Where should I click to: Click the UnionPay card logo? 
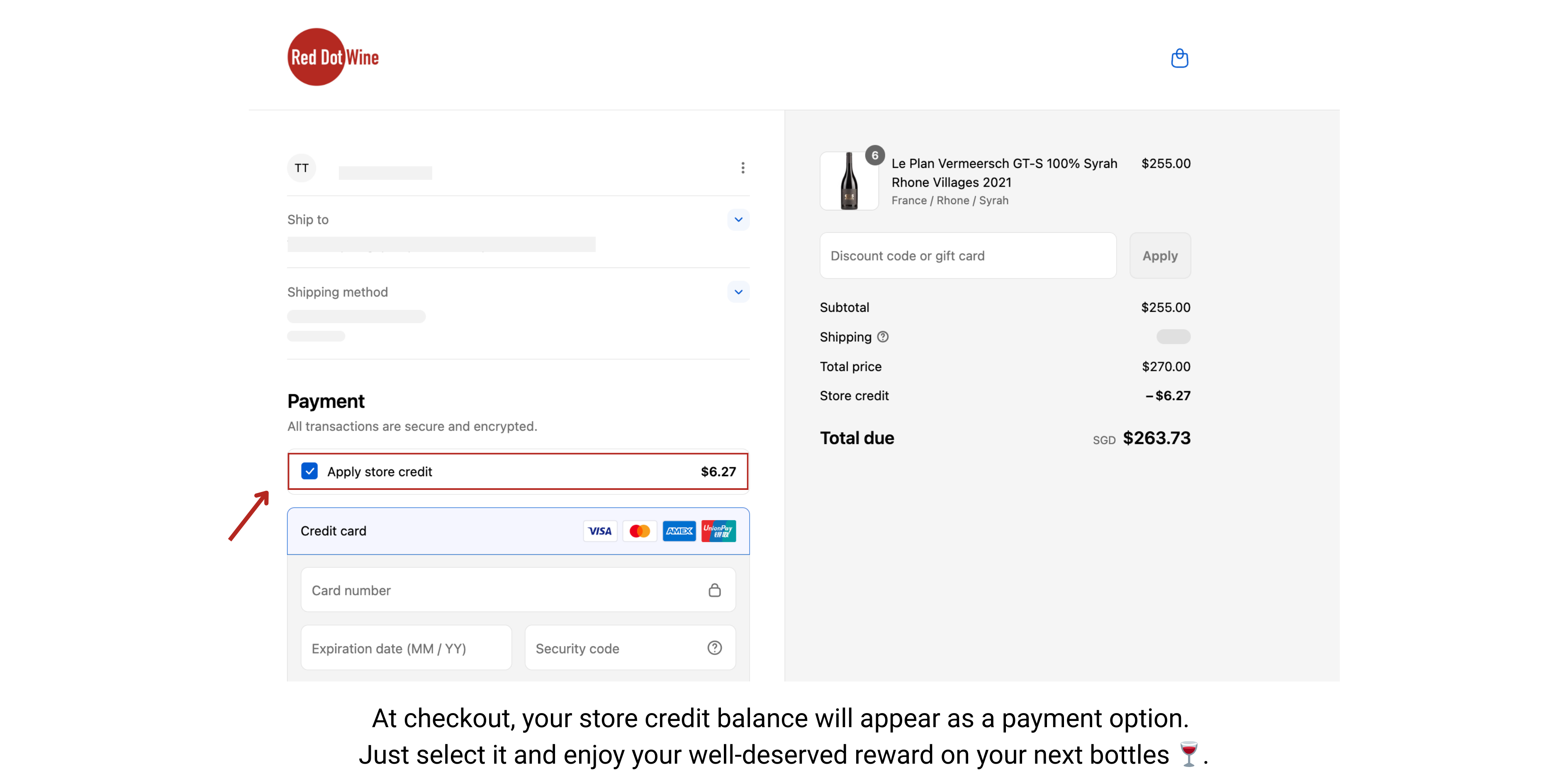click(718, 531)
